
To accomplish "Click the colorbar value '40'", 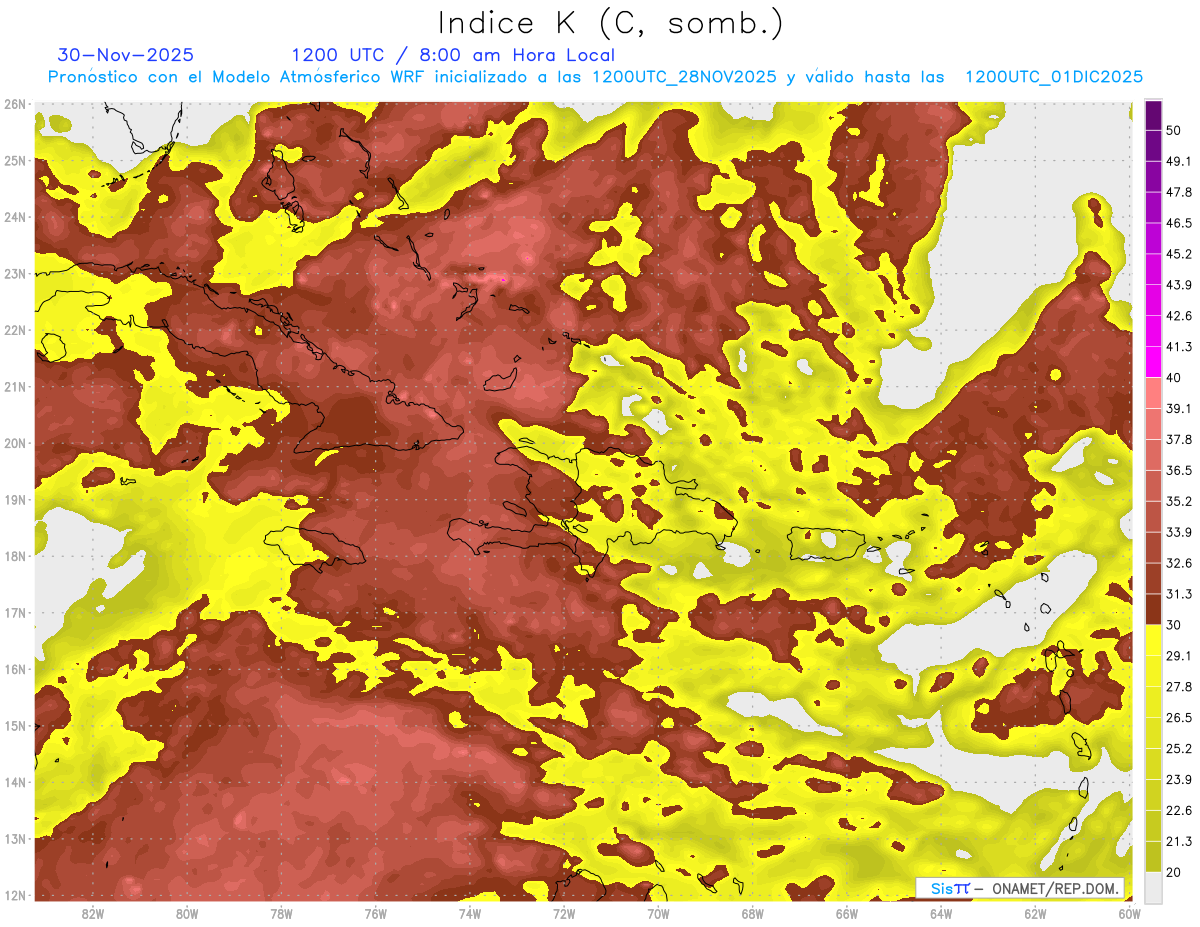I will point(1175,377).
